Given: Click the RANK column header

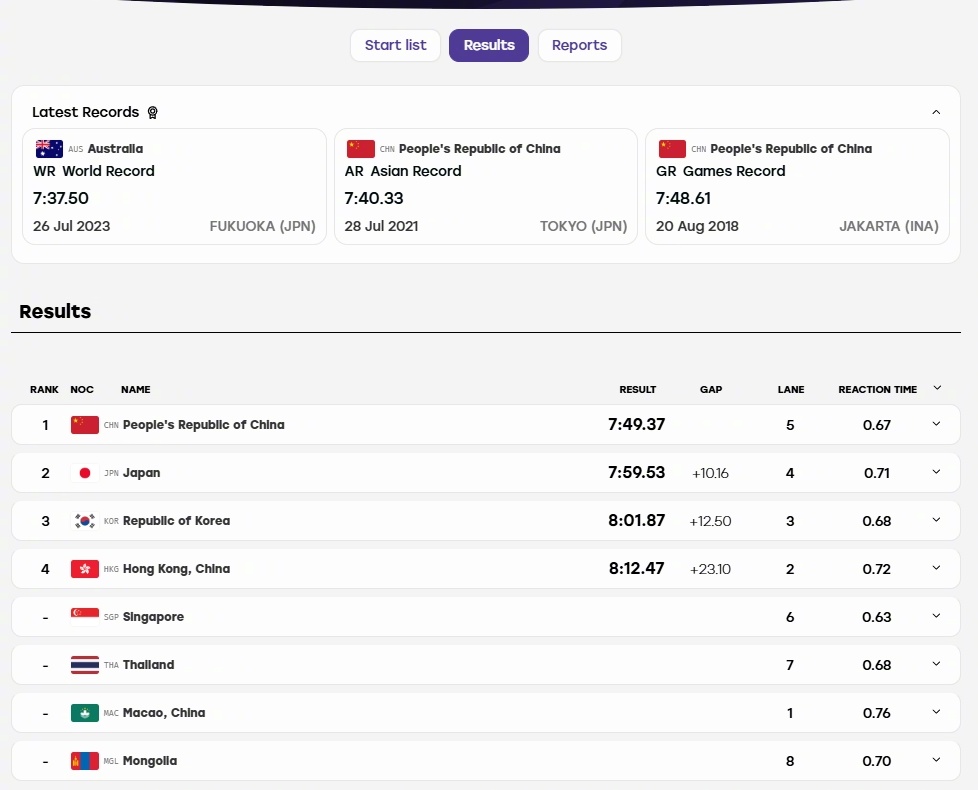Looking at the screenshot, I should [x=44, y=390].
